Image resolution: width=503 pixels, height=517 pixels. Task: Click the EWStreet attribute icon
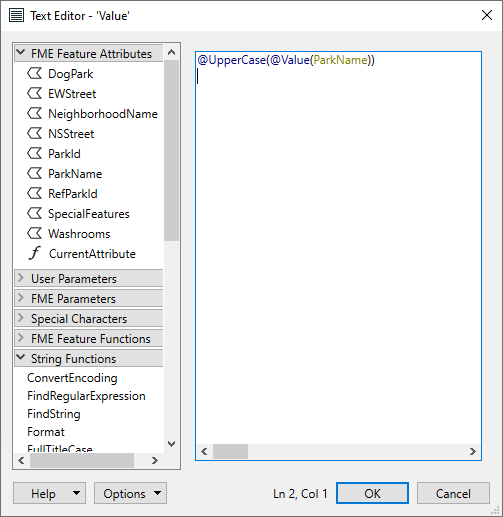35,93
